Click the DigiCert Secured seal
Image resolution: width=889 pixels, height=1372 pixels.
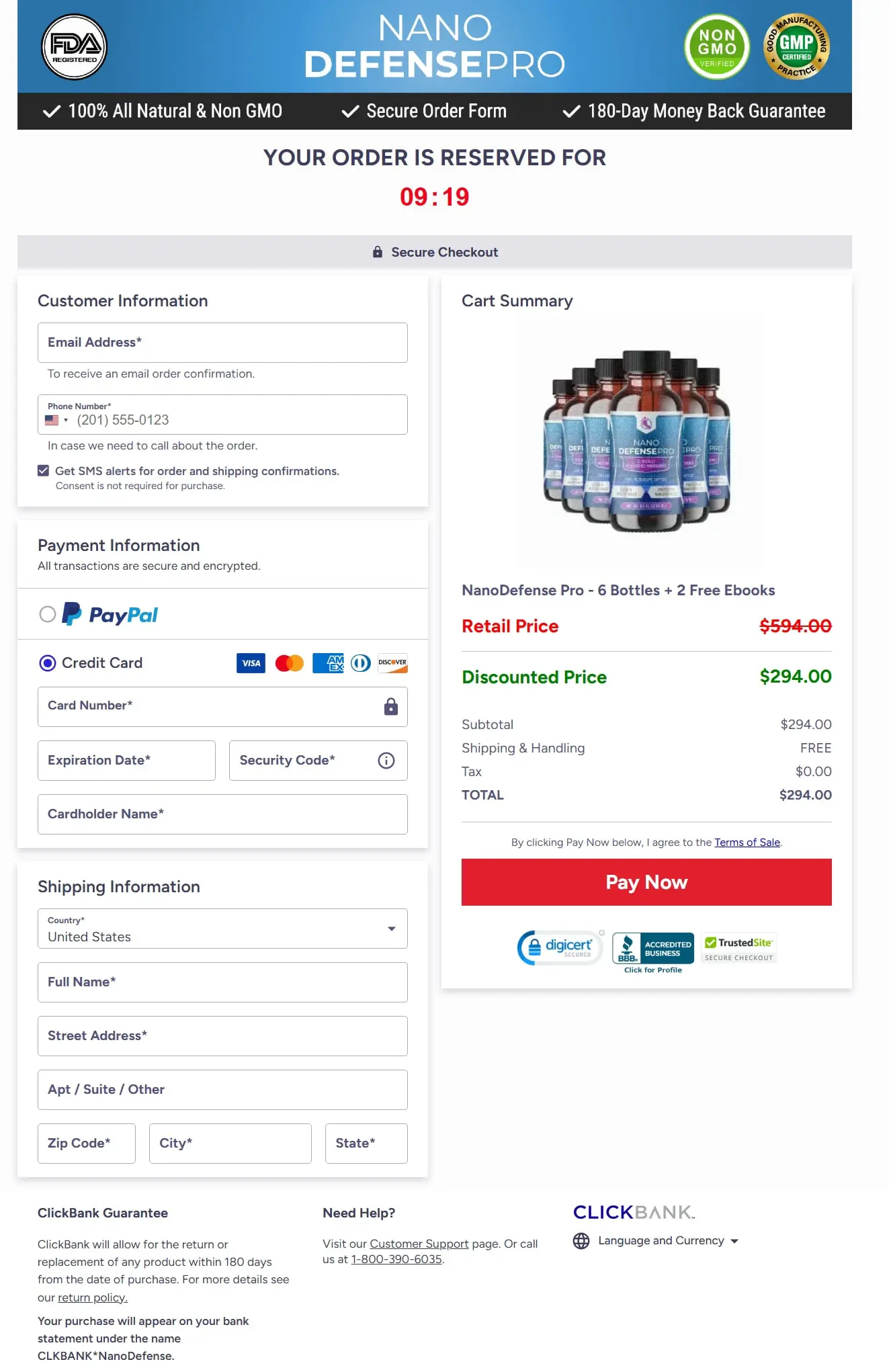tap(560, 947)
